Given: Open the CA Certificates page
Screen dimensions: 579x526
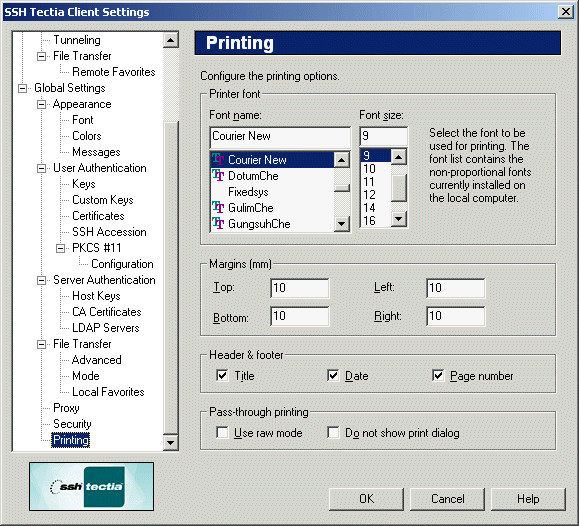Looking at the screenshot, I should [x=107, y=312].
